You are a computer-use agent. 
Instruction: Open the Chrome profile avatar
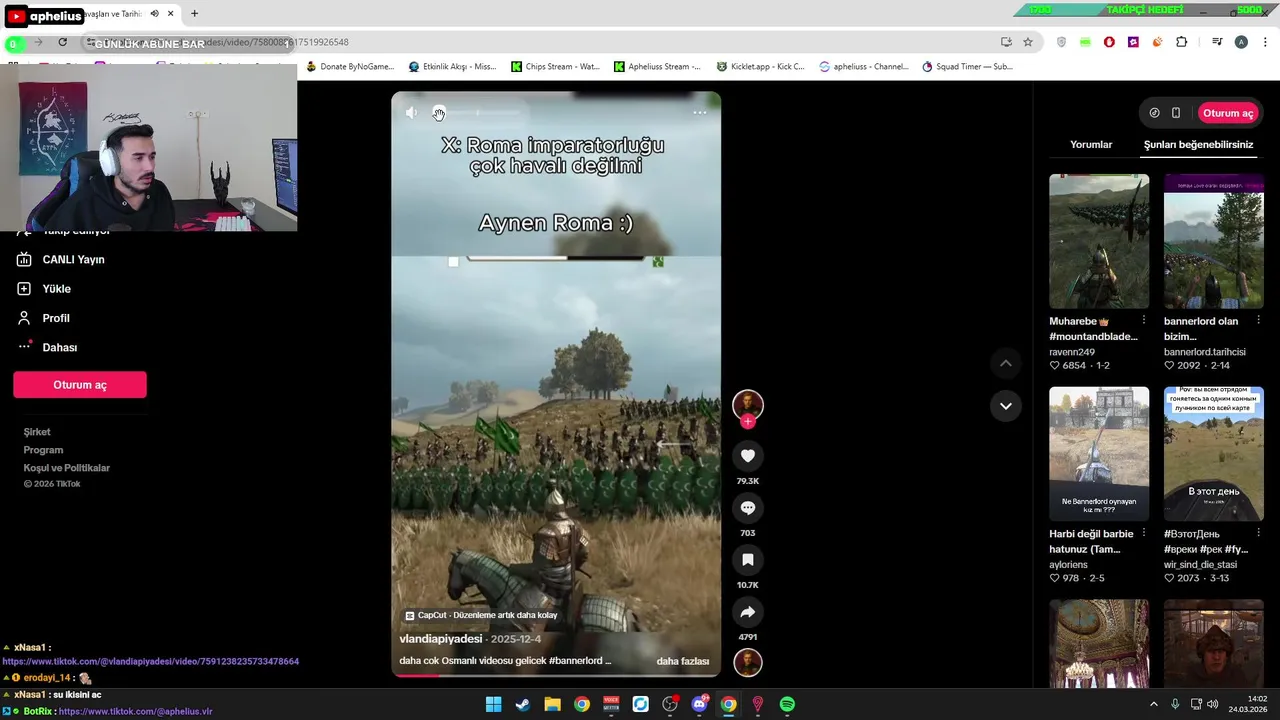pos(1241,42)
